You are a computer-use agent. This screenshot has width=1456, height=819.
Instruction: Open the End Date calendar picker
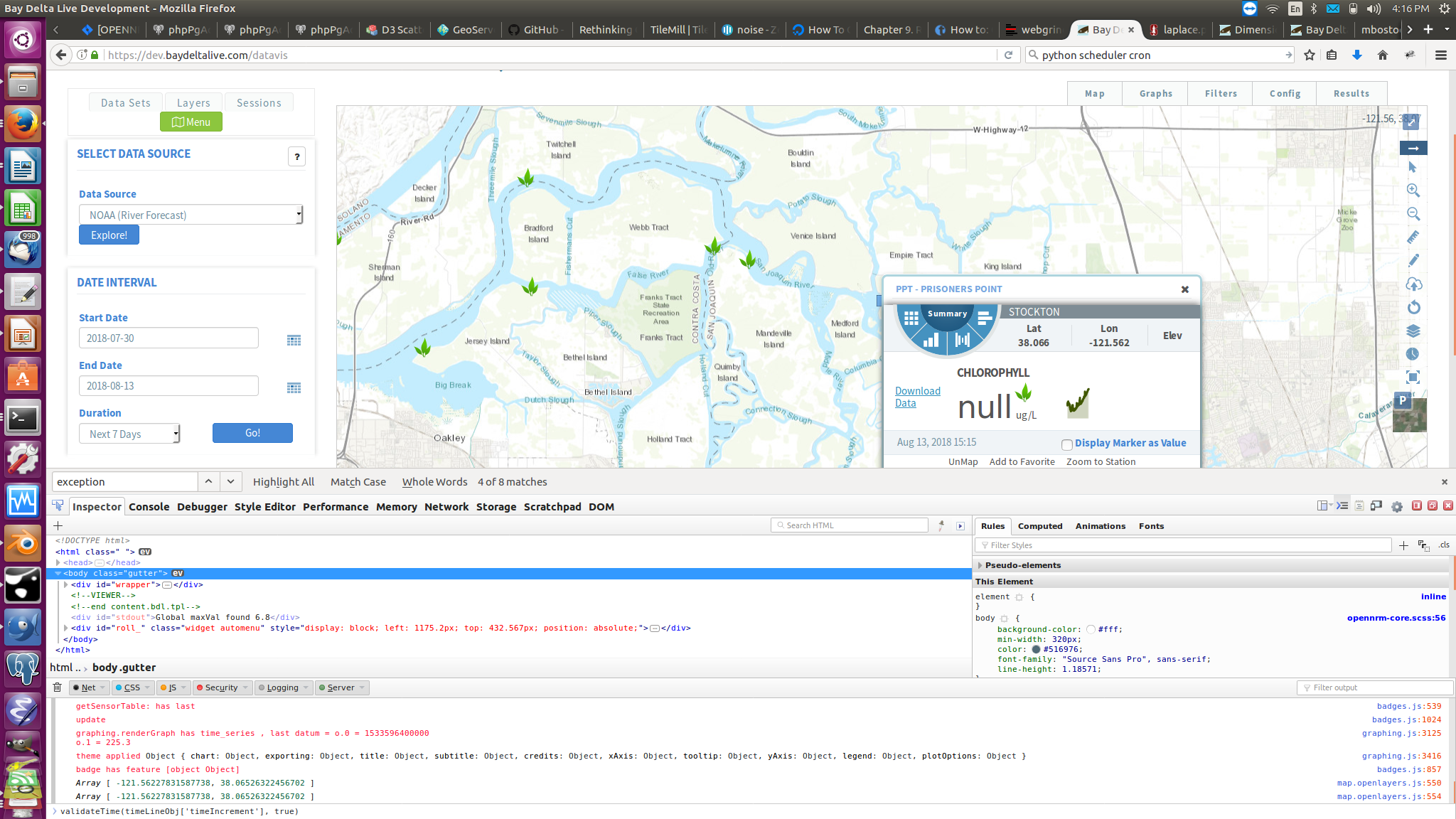(294, 387)
